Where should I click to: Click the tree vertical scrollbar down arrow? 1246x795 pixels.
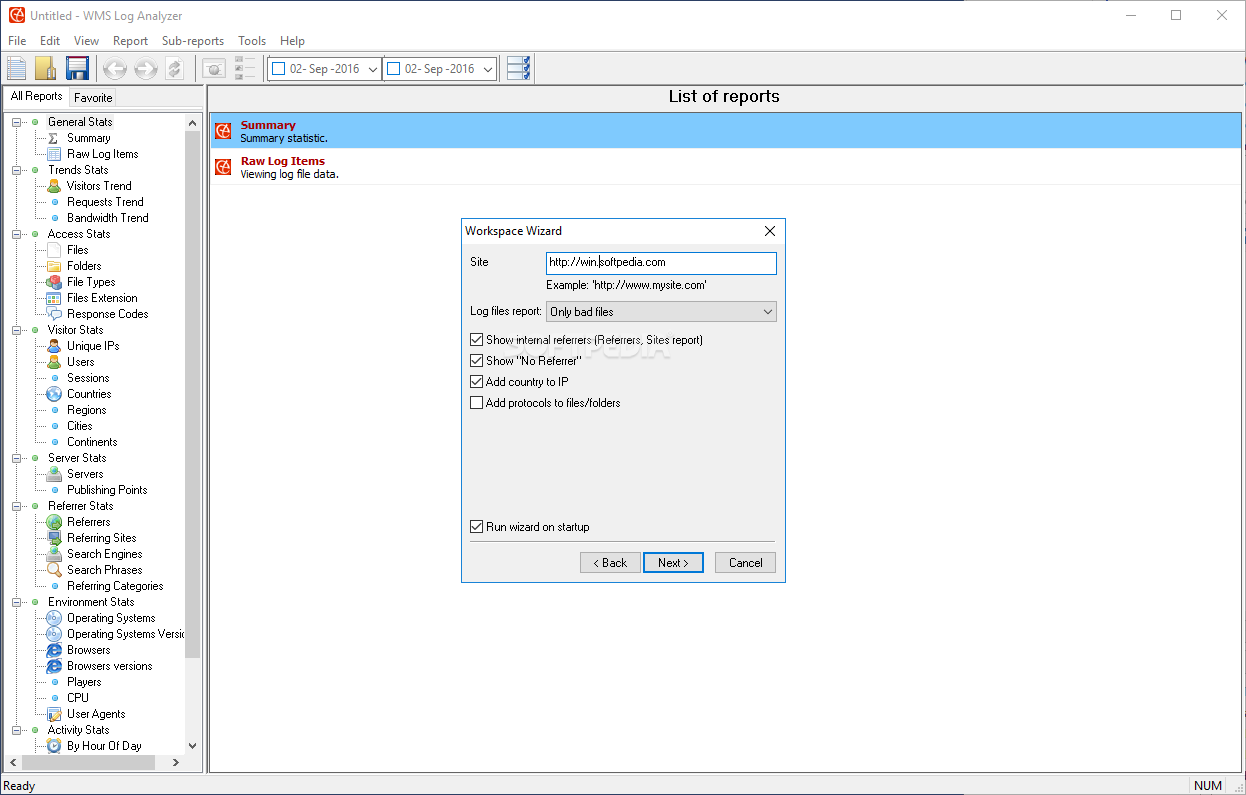[x=193, y=746]
